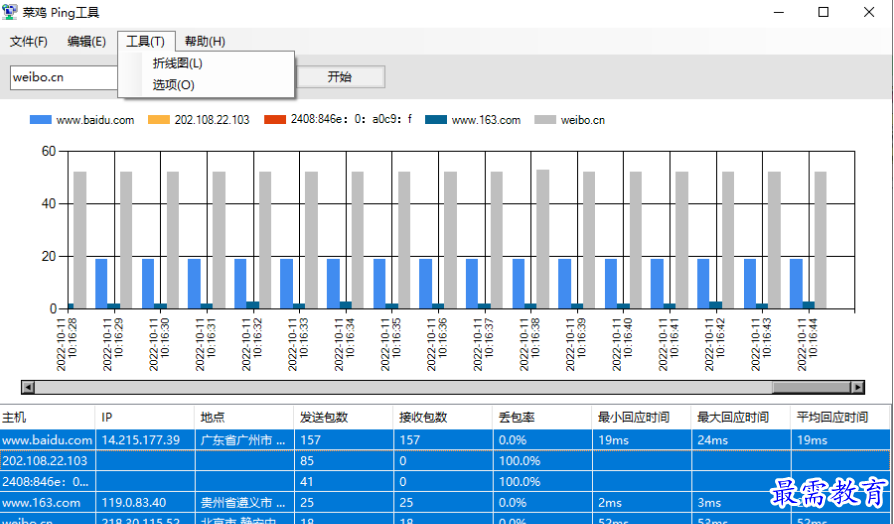Click the 2ms min response cell

641,503
